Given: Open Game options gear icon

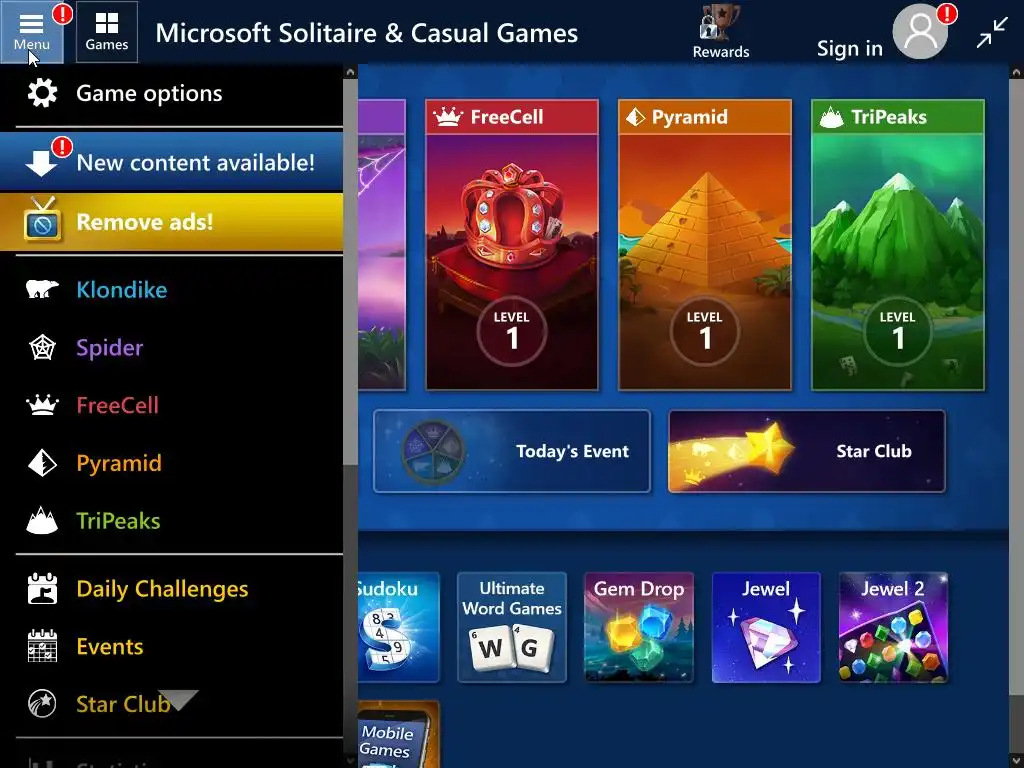Looking at the screenshot, I should pos(42,93).
